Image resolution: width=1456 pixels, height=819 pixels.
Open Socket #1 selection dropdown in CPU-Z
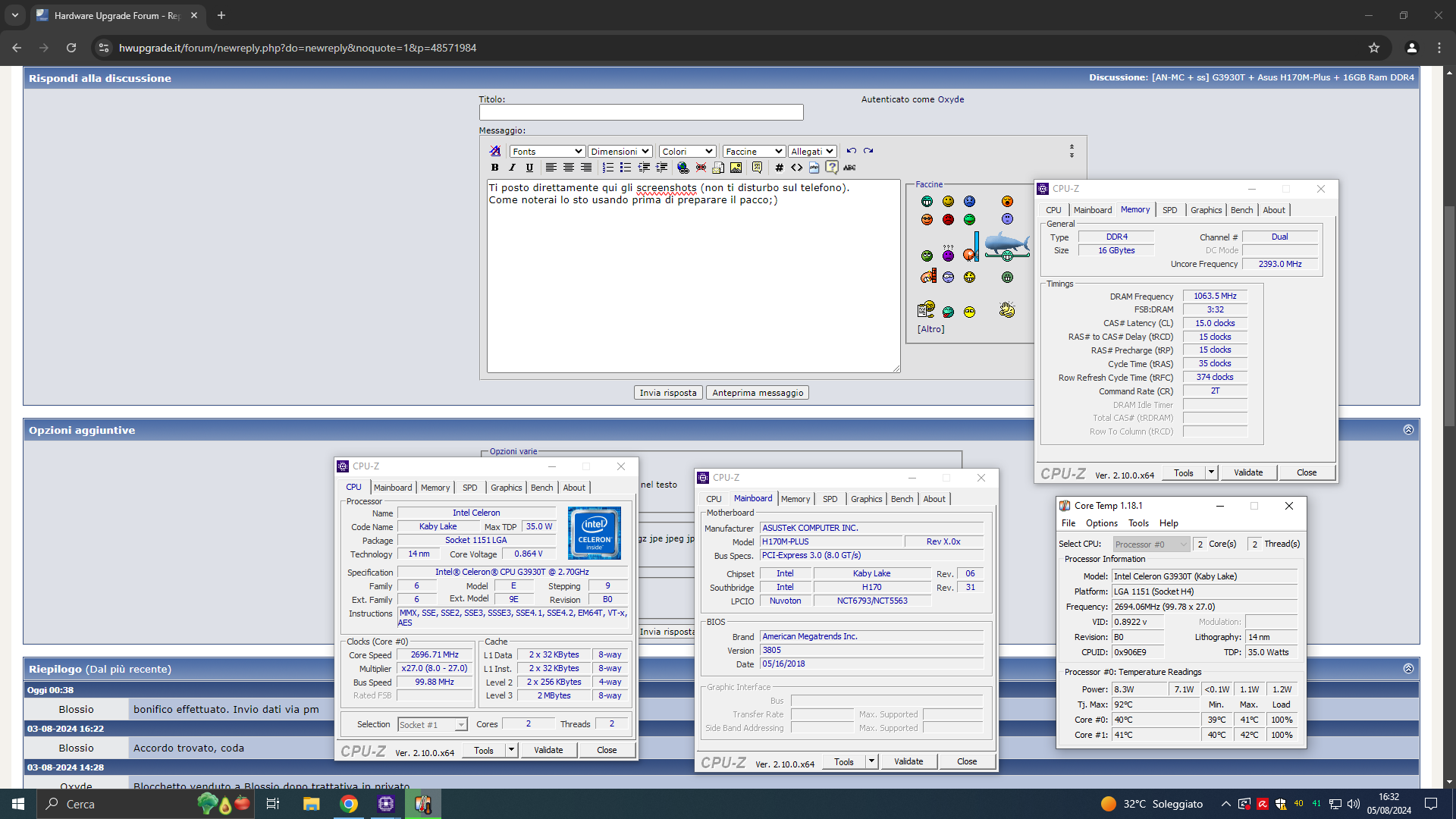(433, 725)
